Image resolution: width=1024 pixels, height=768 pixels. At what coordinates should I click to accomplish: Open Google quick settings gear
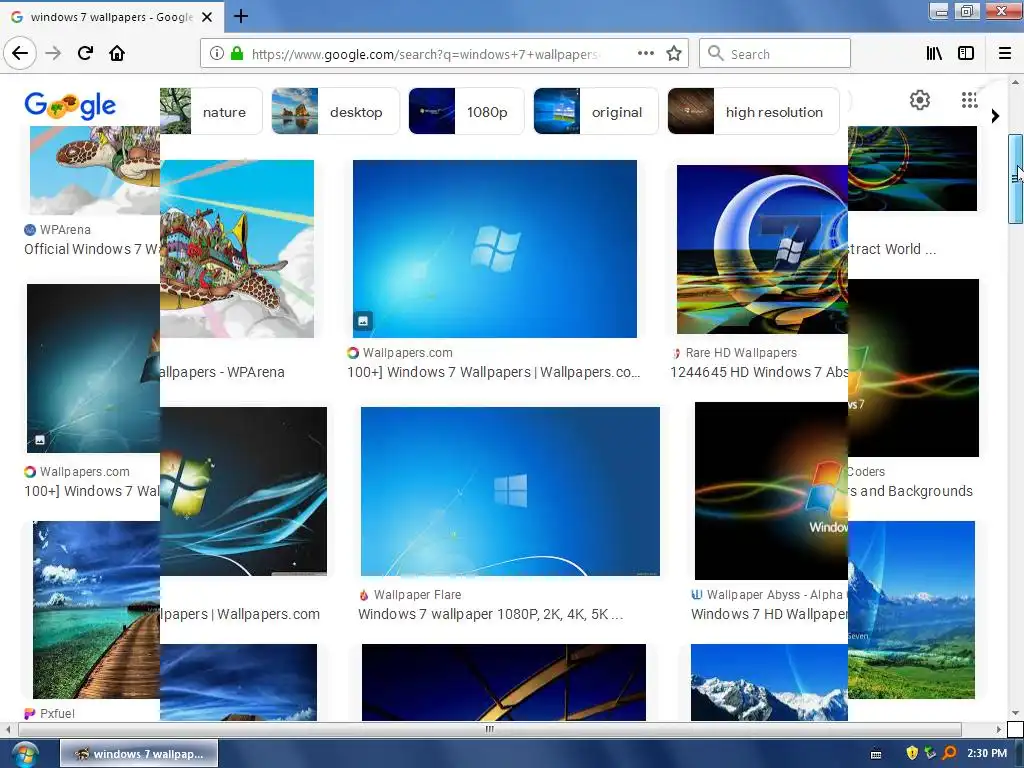pyautogui.click(x=920, y=100)
